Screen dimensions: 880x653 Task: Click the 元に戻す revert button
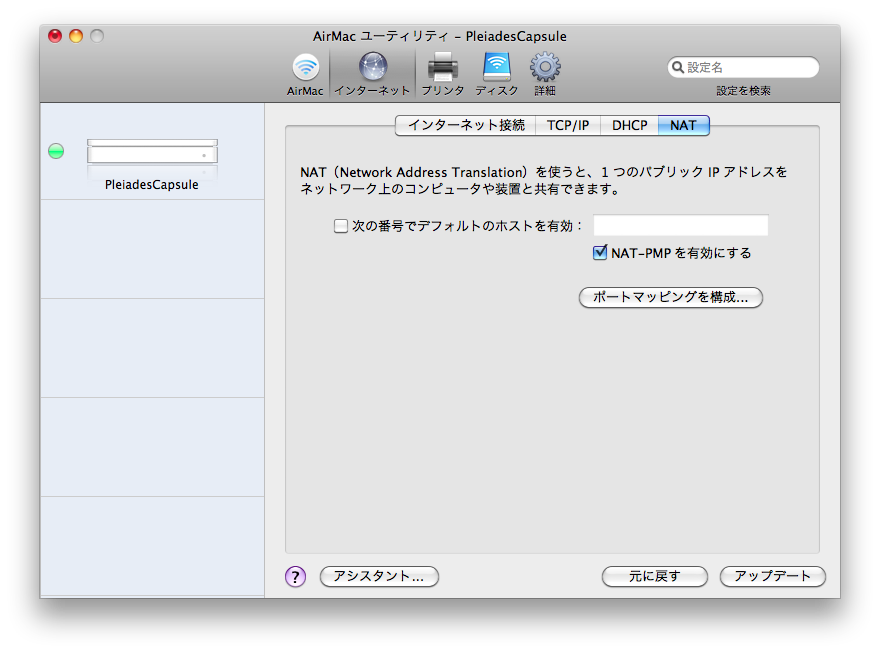654,576
